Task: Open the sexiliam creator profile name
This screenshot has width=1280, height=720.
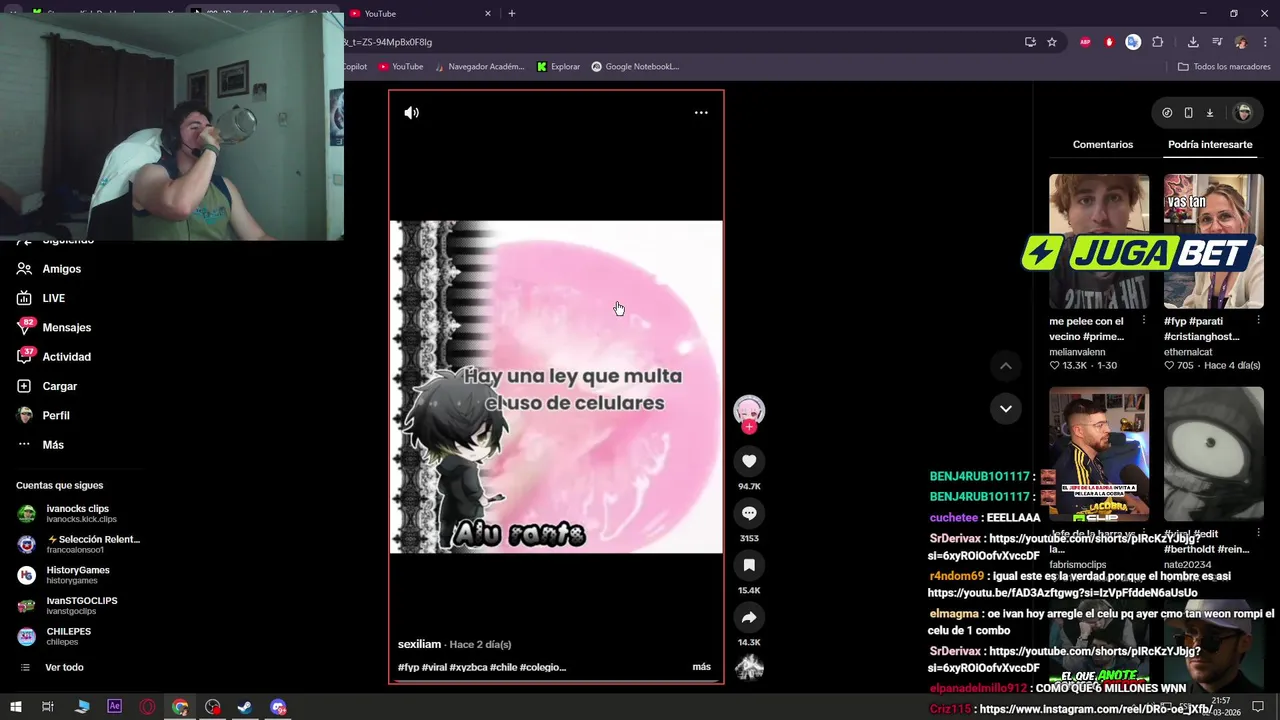Action: point(419,644)
